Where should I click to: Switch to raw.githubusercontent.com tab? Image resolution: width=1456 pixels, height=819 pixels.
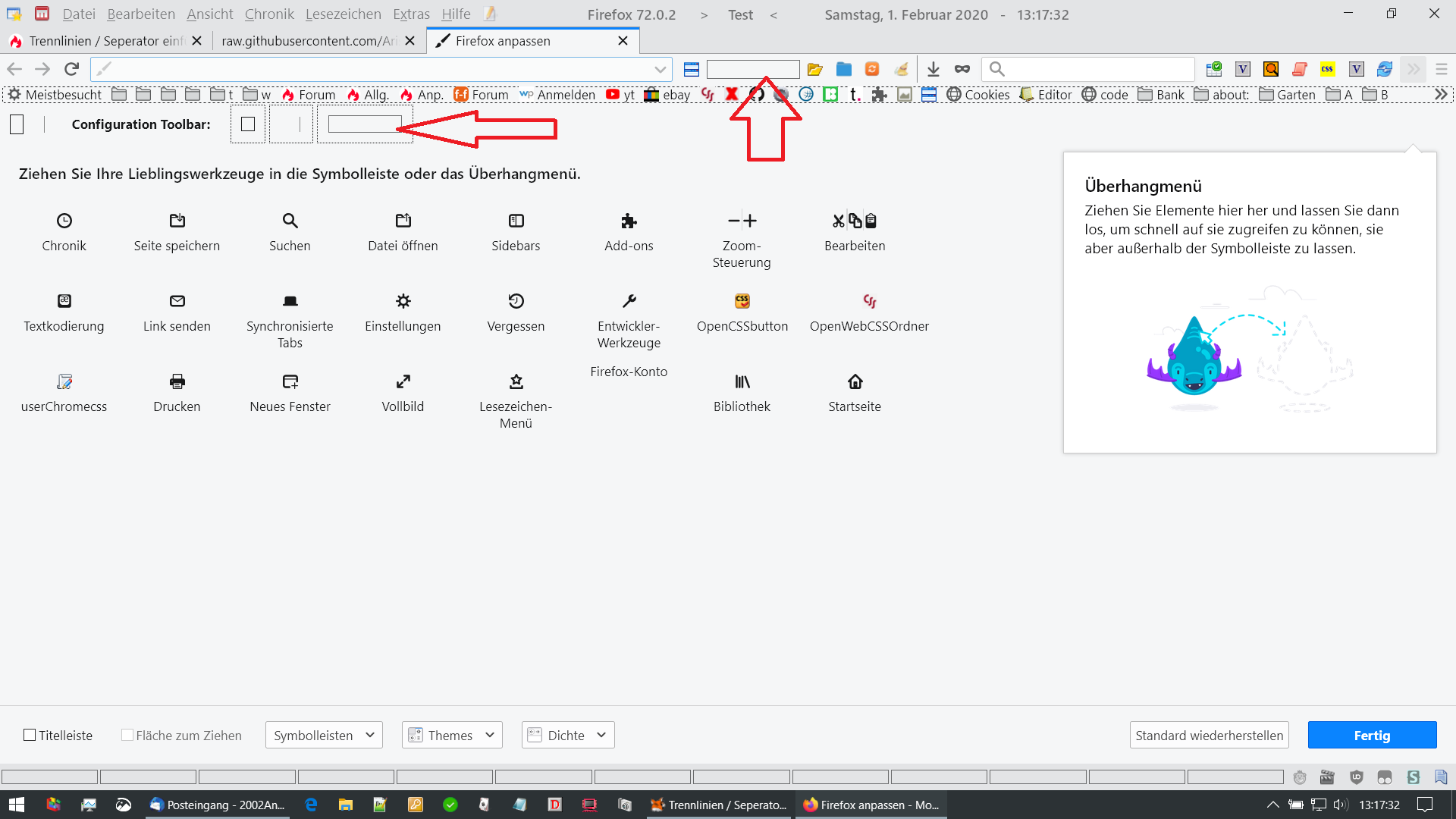pyautogui.click(x=309, y=41)
